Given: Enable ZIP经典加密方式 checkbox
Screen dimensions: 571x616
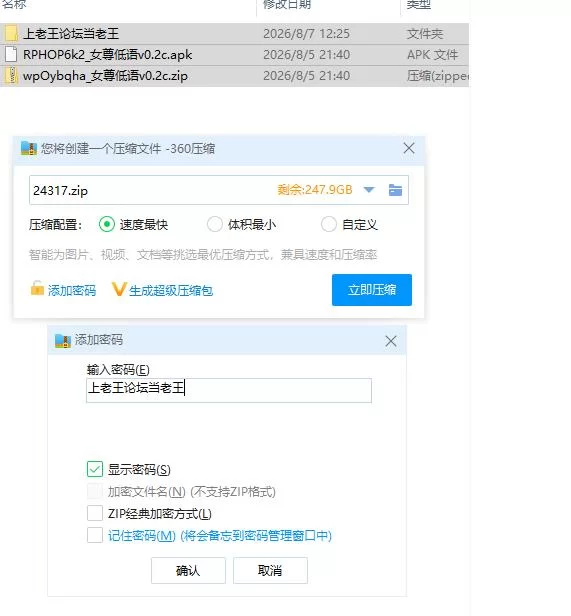Looking at the screenshot, I should (x=95, y=513).
